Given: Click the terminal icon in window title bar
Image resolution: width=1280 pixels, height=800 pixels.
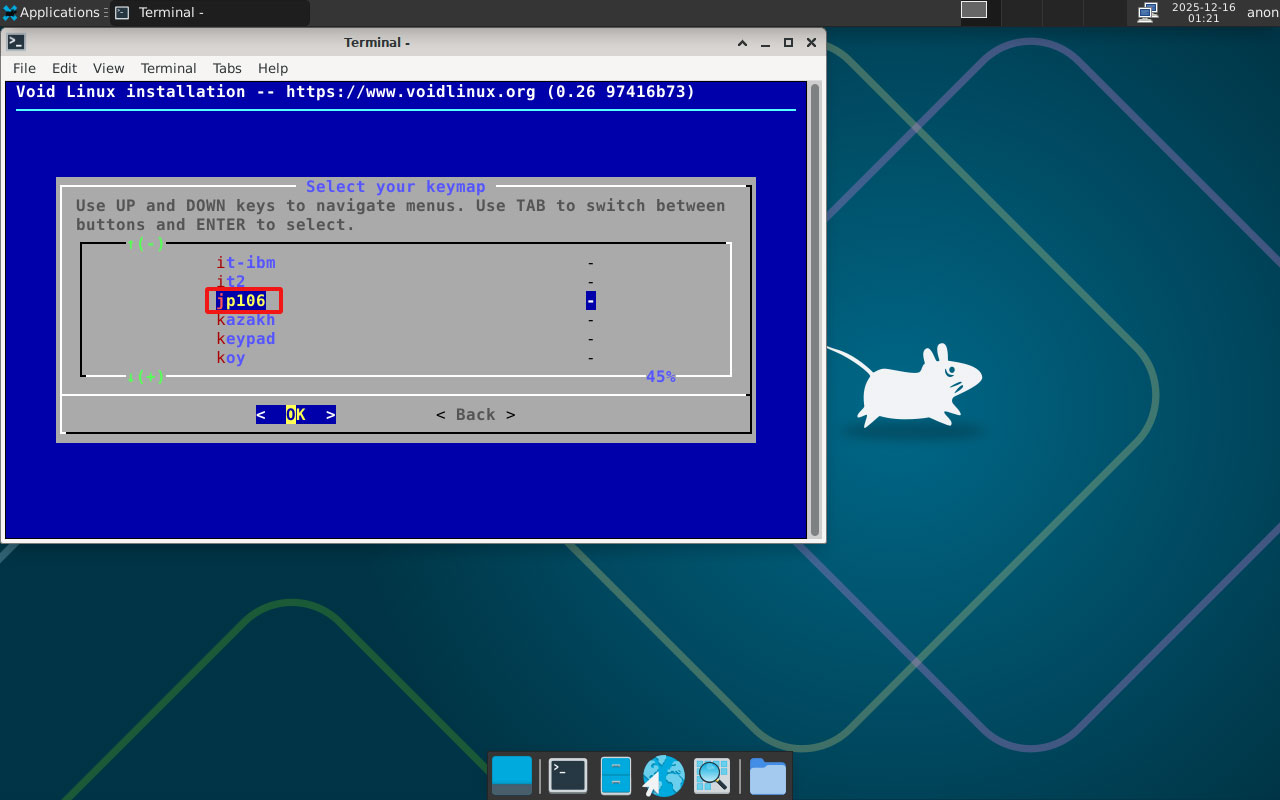Looking at the screenshot, I should 16,42.
